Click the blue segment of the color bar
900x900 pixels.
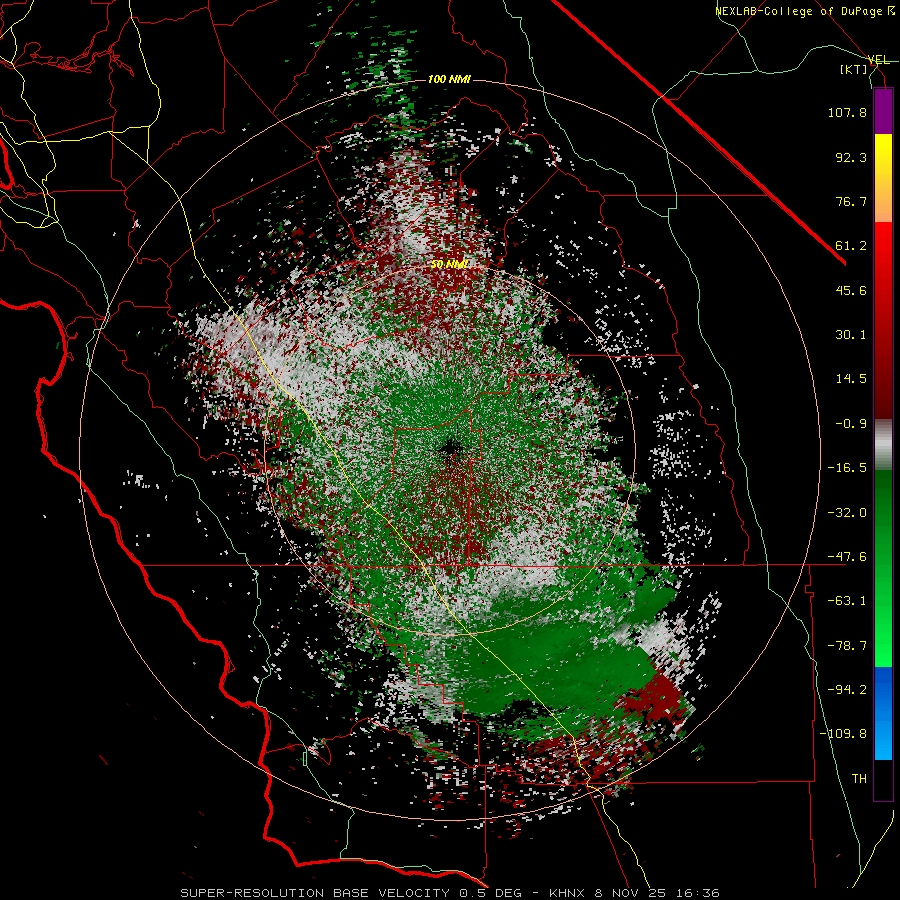pos(883,713)
